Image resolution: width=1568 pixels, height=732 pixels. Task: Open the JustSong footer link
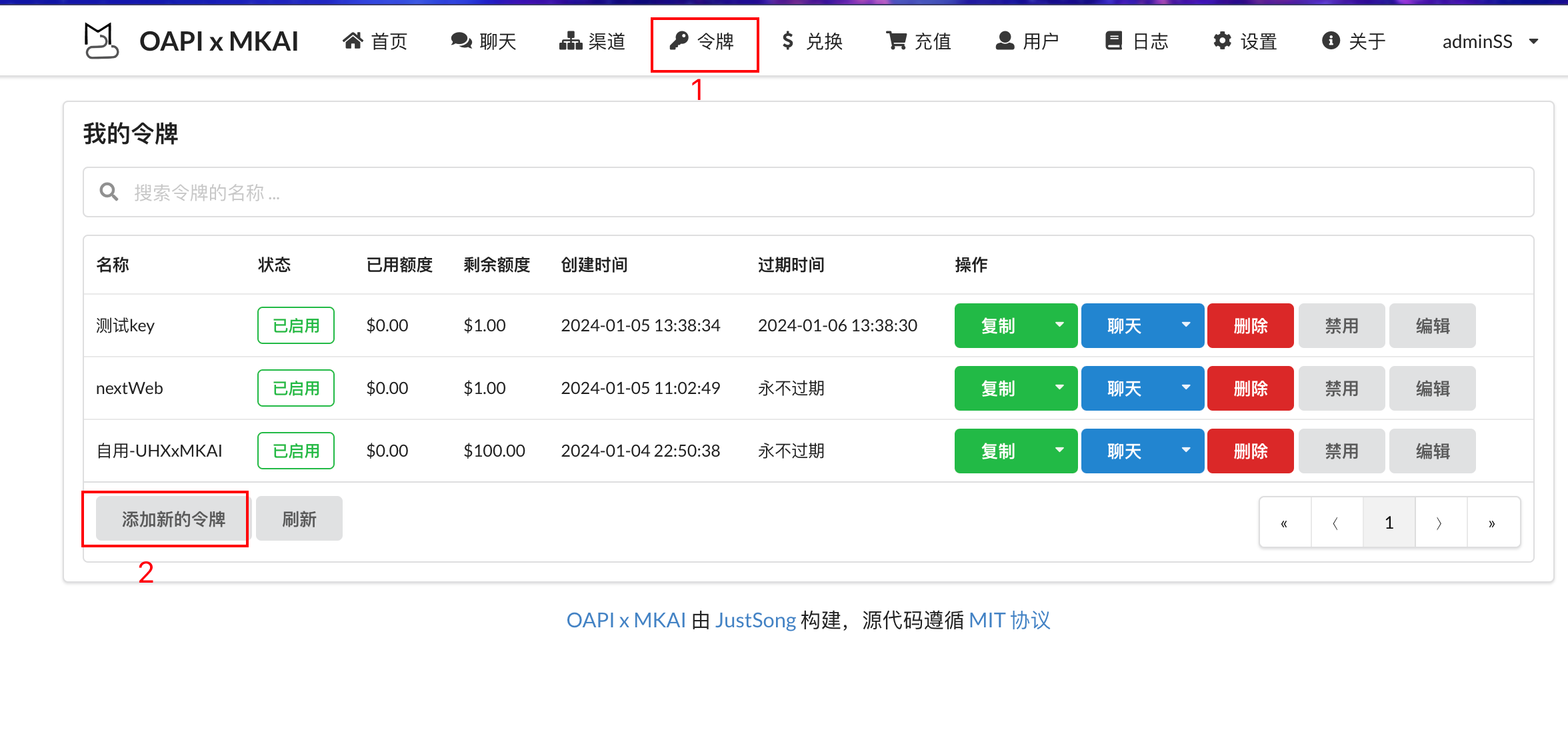click(755, 620)
